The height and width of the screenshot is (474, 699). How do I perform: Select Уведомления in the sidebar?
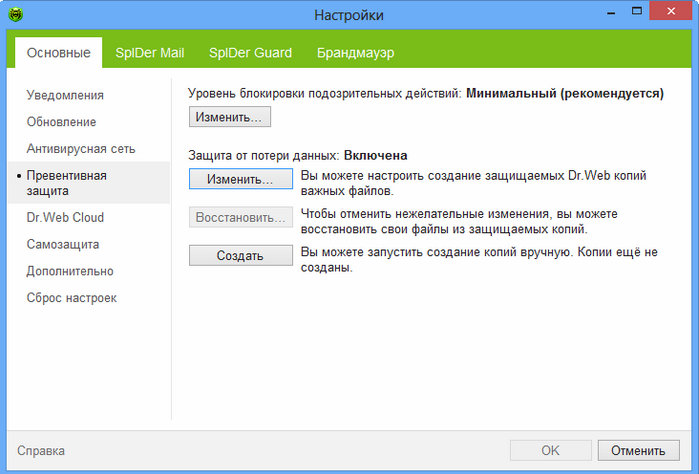(x=65, y=95)
